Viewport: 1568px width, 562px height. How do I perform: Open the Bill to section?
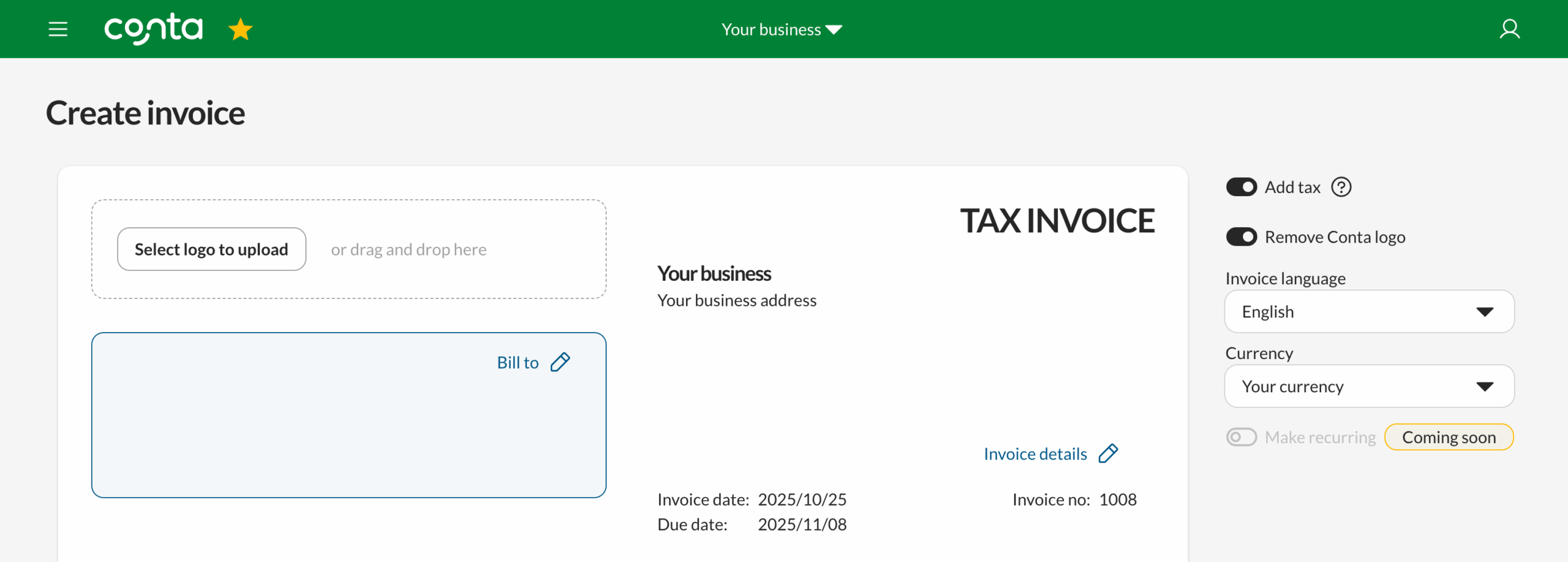[x=518, y=362]
